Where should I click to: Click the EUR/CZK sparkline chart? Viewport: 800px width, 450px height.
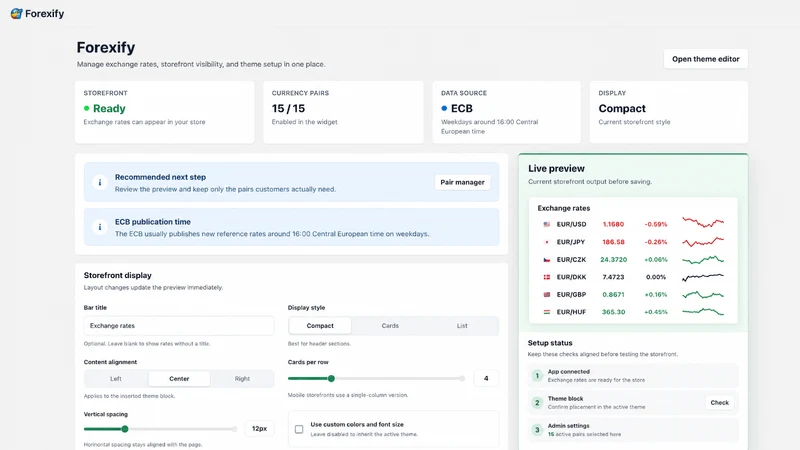(703, 260)
